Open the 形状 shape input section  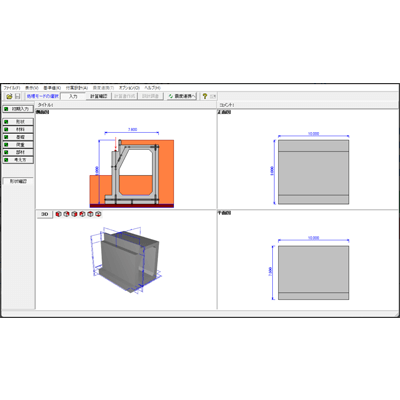point(18,122)
